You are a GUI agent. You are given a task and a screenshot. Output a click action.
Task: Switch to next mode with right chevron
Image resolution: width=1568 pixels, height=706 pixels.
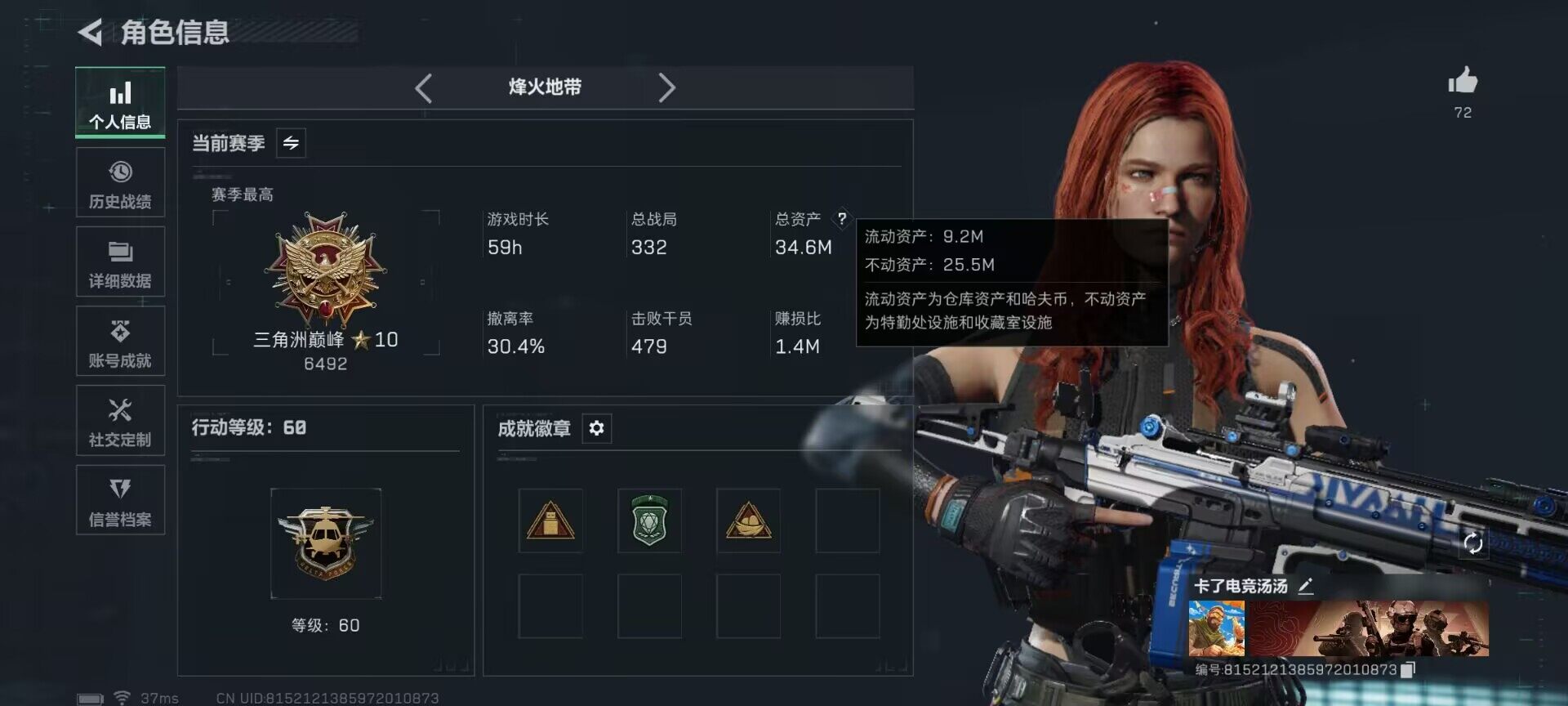[666, 87]
